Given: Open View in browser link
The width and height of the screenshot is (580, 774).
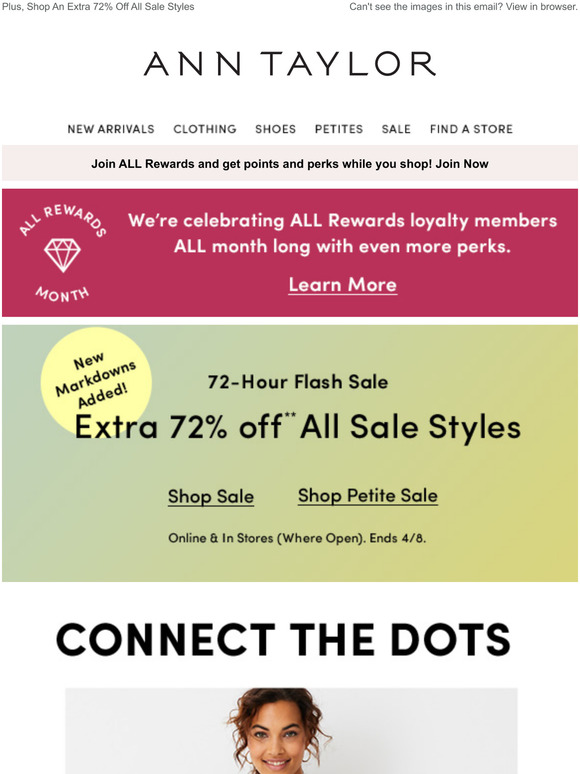Looking at the screenshot, I should point(541,7).
